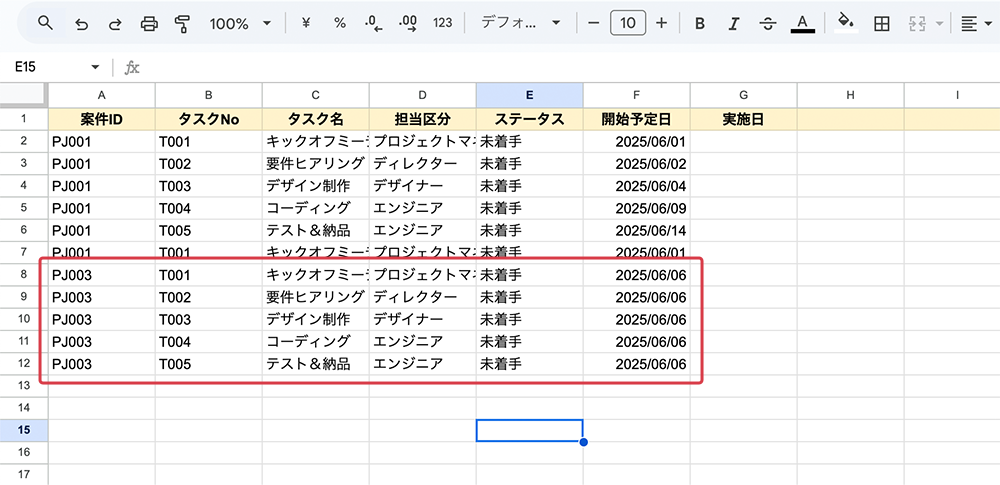Select PJ001 cell in row 2

pyautogui.click(x=101, y=142)
